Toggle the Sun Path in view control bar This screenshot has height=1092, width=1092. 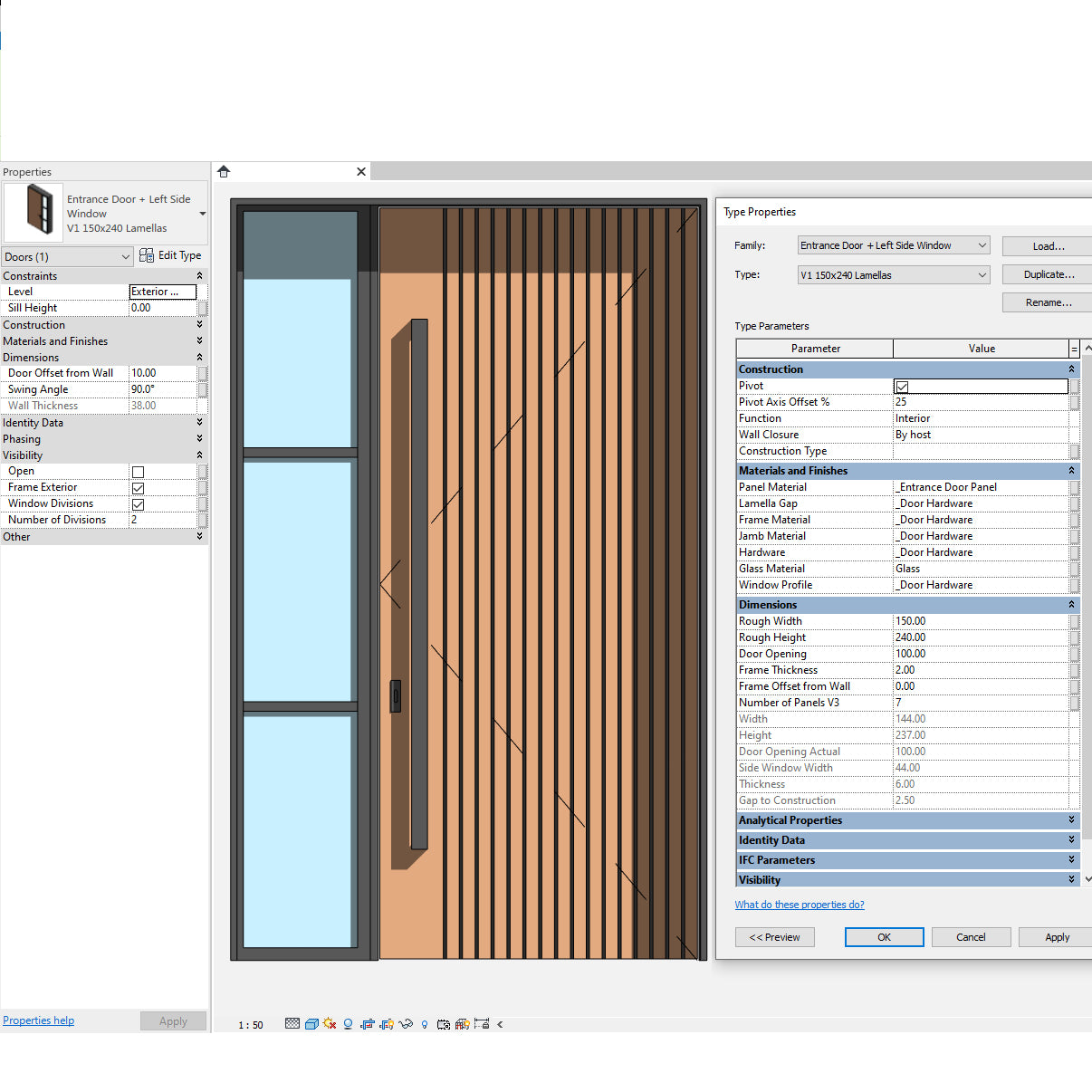[330, 1023]
